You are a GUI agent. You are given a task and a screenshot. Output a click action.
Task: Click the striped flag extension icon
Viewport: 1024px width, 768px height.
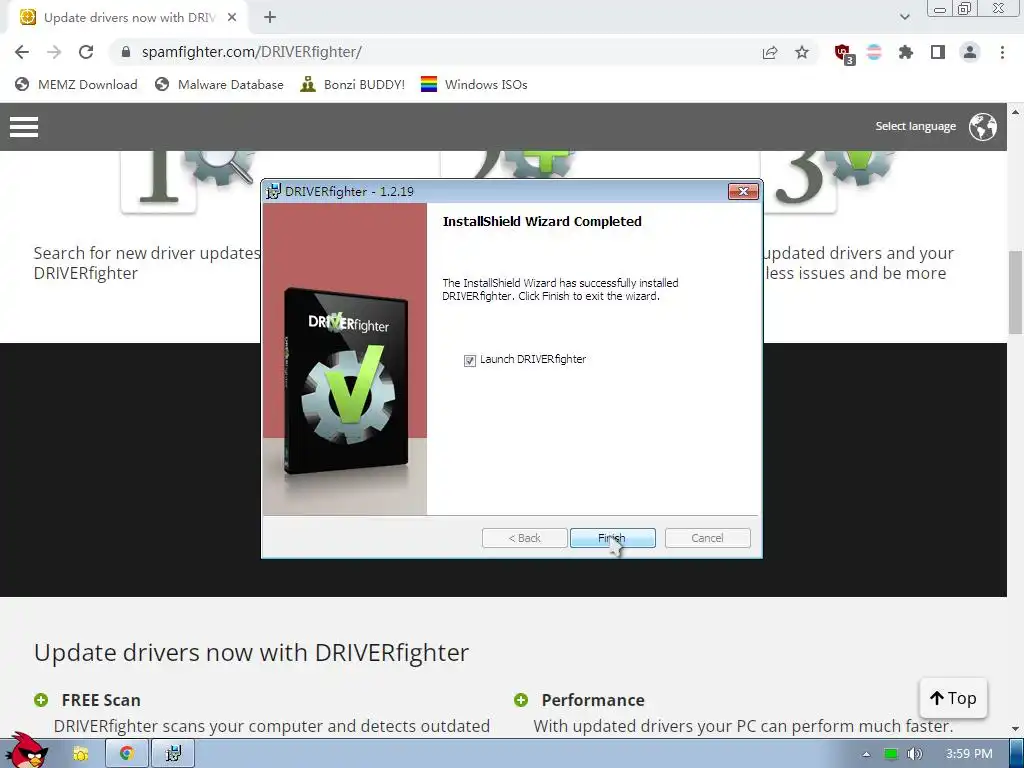(x=874, y=52)
